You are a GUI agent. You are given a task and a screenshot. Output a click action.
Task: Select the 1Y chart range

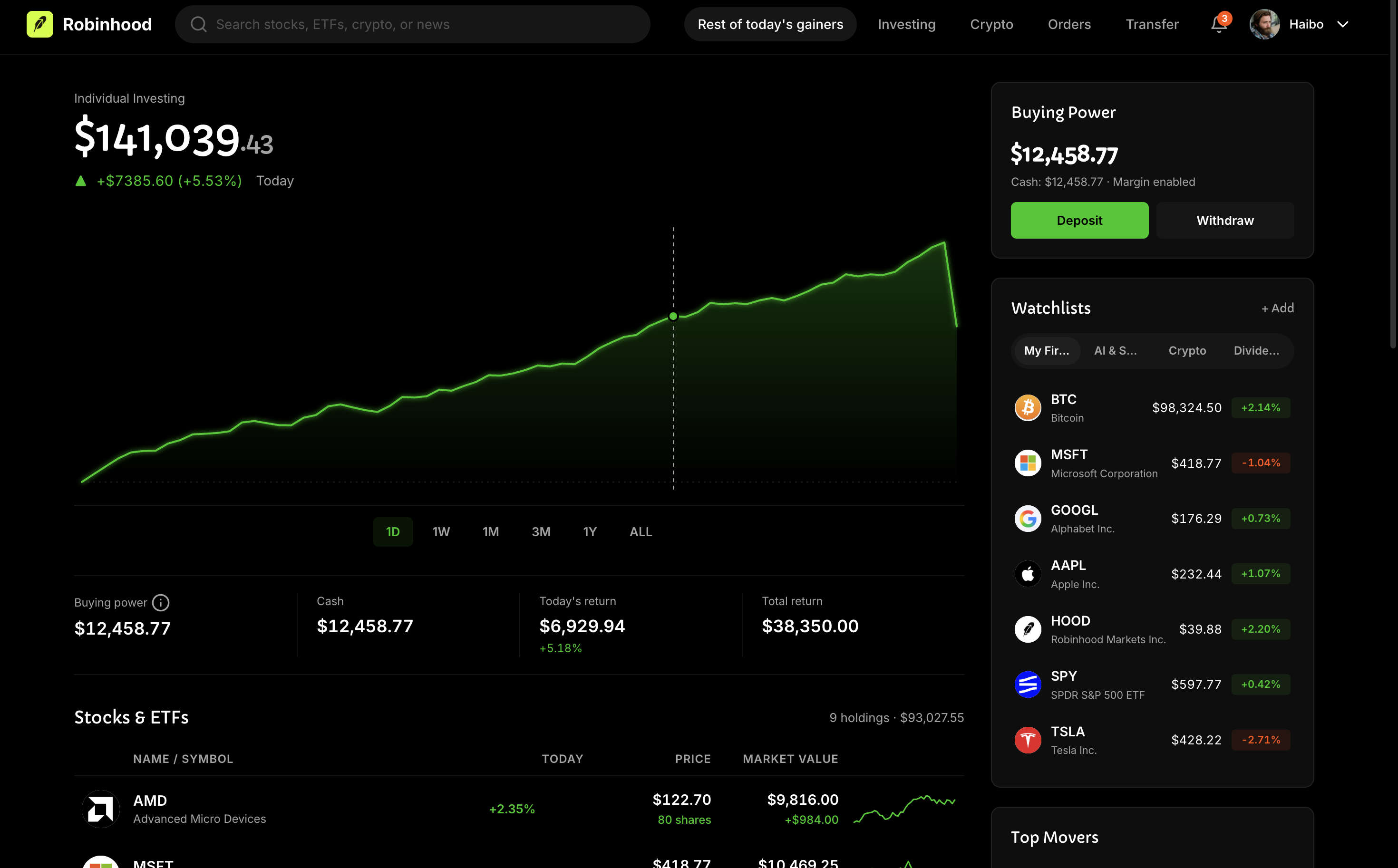pyautogui.click(x=590, y=531)
